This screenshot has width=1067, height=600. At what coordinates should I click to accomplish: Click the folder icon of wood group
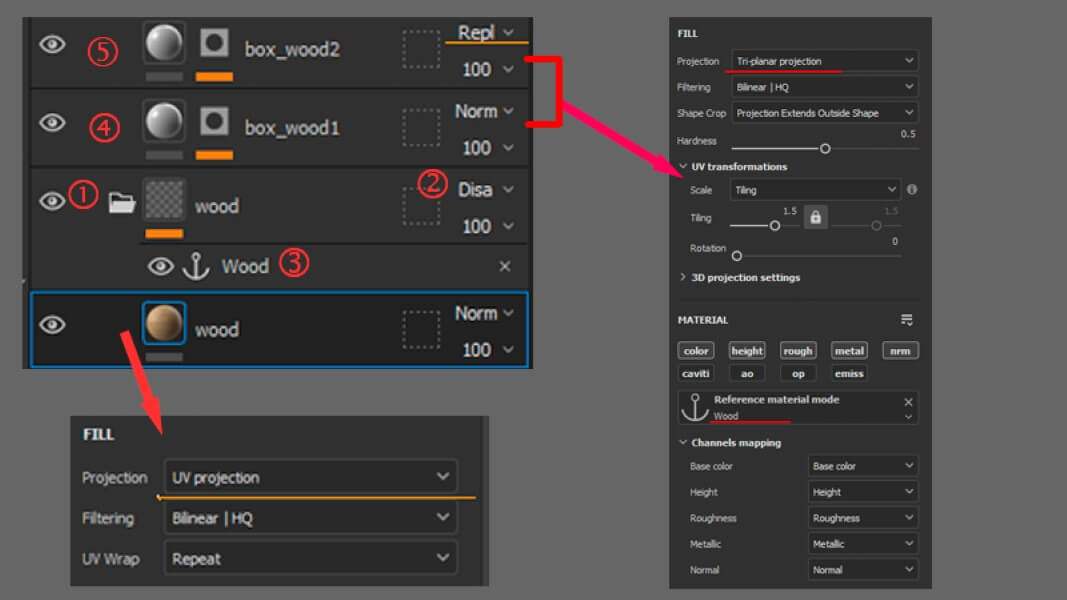(x=121, y=203)
